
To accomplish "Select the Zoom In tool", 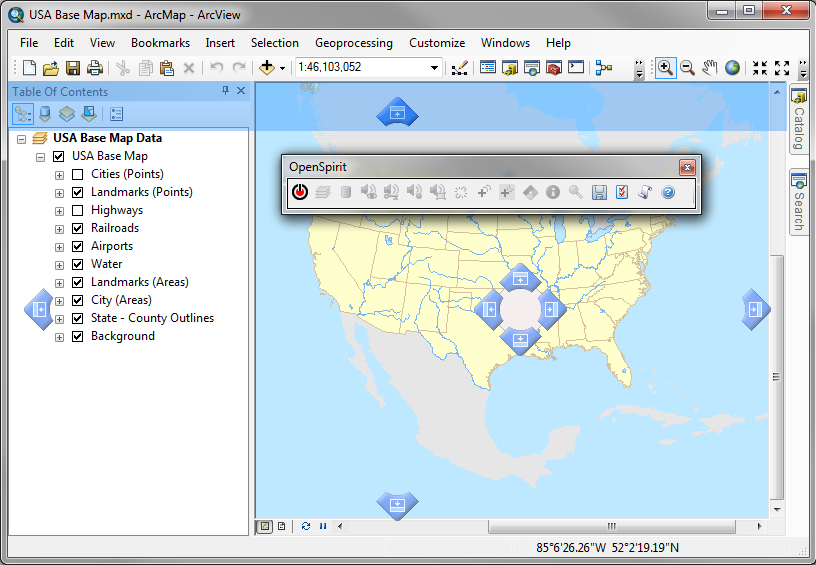I will [665, 68].
